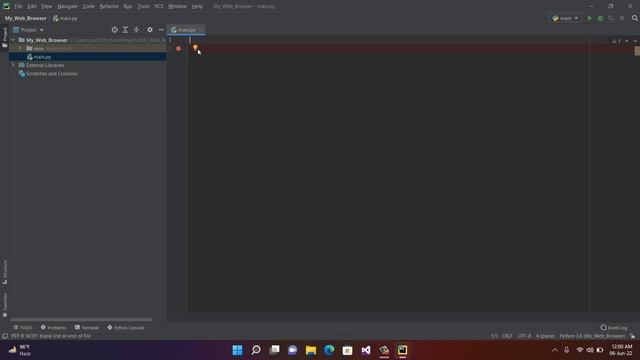Click the yellow intention lightbulb in editor

(195, 48)
